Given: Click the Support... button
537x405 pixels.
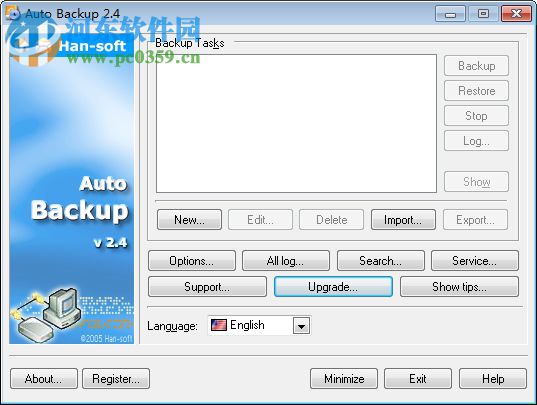Looking at the screenshot, I should pyautogui.click(x=207, y=287).
